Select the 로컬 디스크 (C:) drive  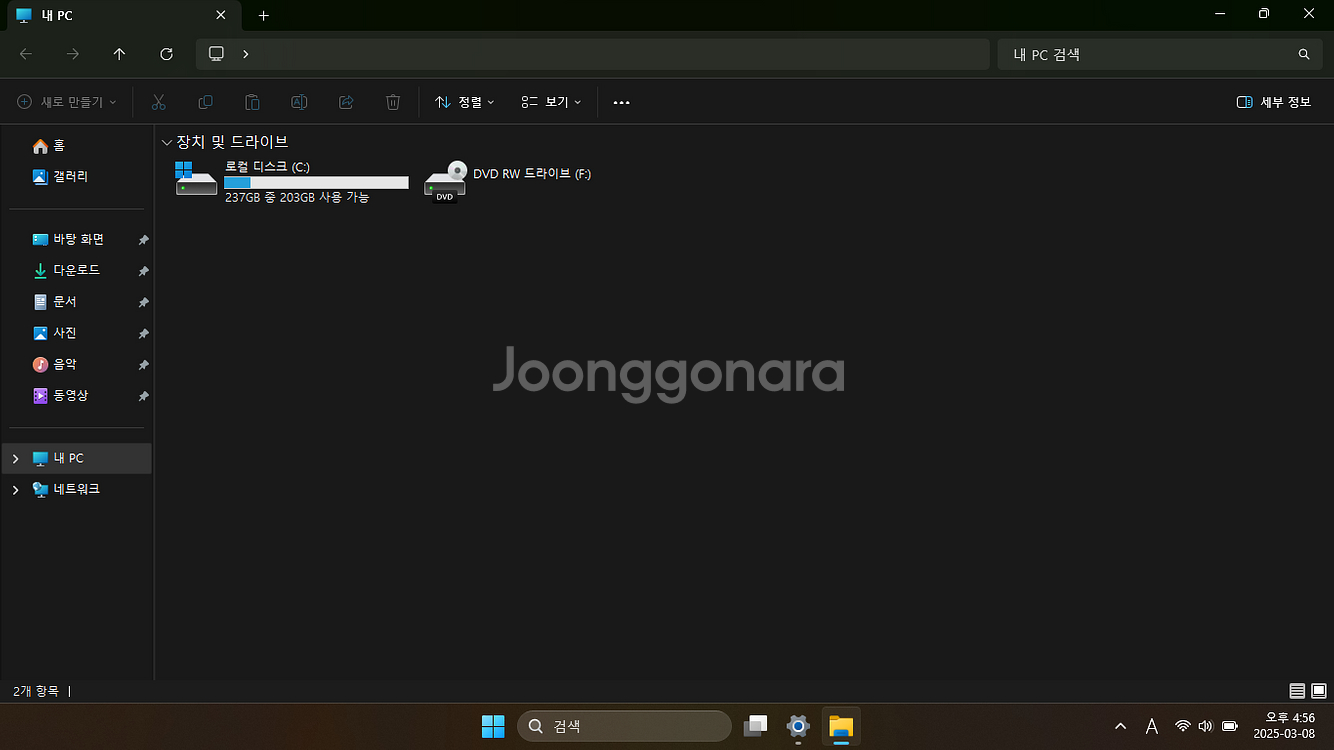(292, 181)
